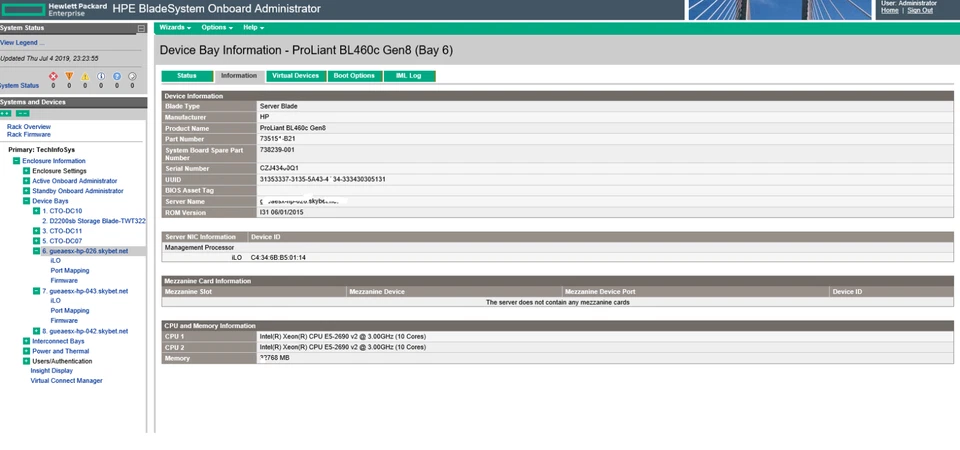Click the iLO MAC address C4:34:6B:B5:01:14

pos(278,258)
